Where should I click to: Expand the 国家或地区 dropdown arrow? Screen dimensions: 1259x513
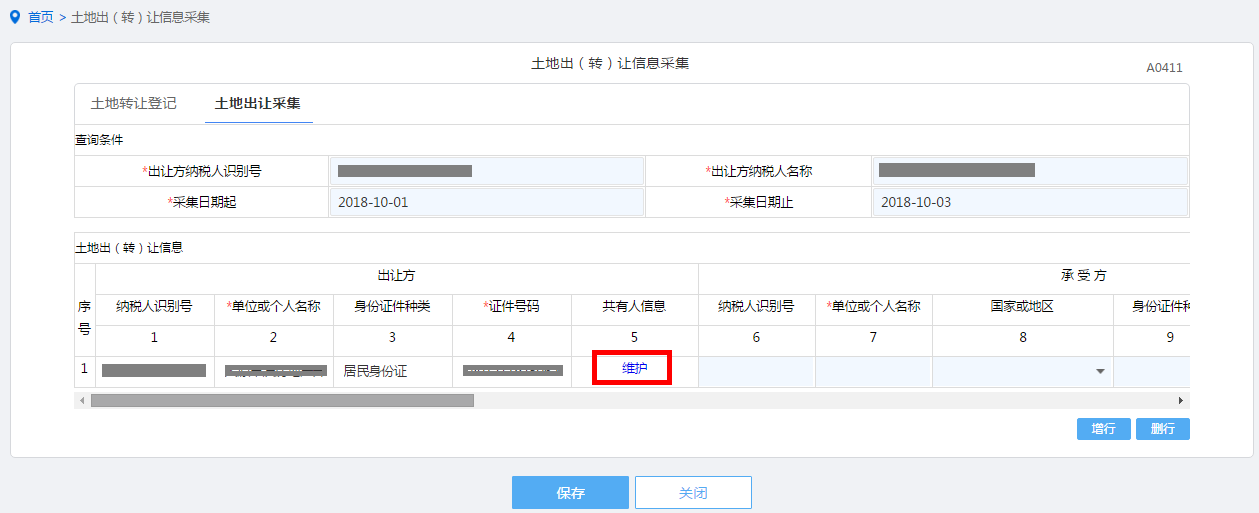[1100, 372]
